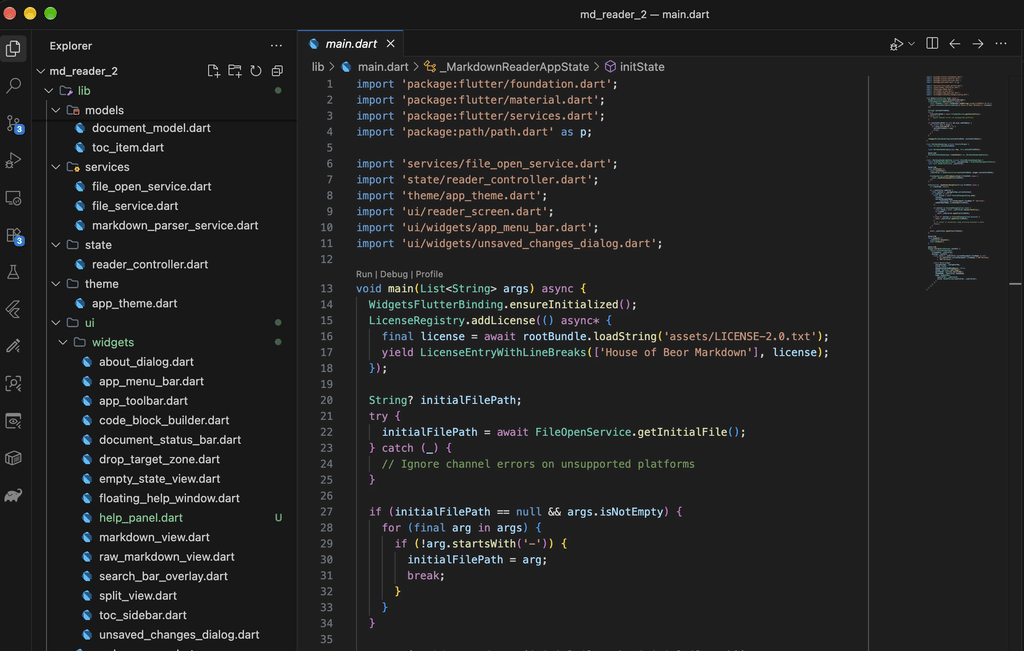Open markdown_view.dart file
This screenshot has height=651, width=1024.
coord(154,537)
